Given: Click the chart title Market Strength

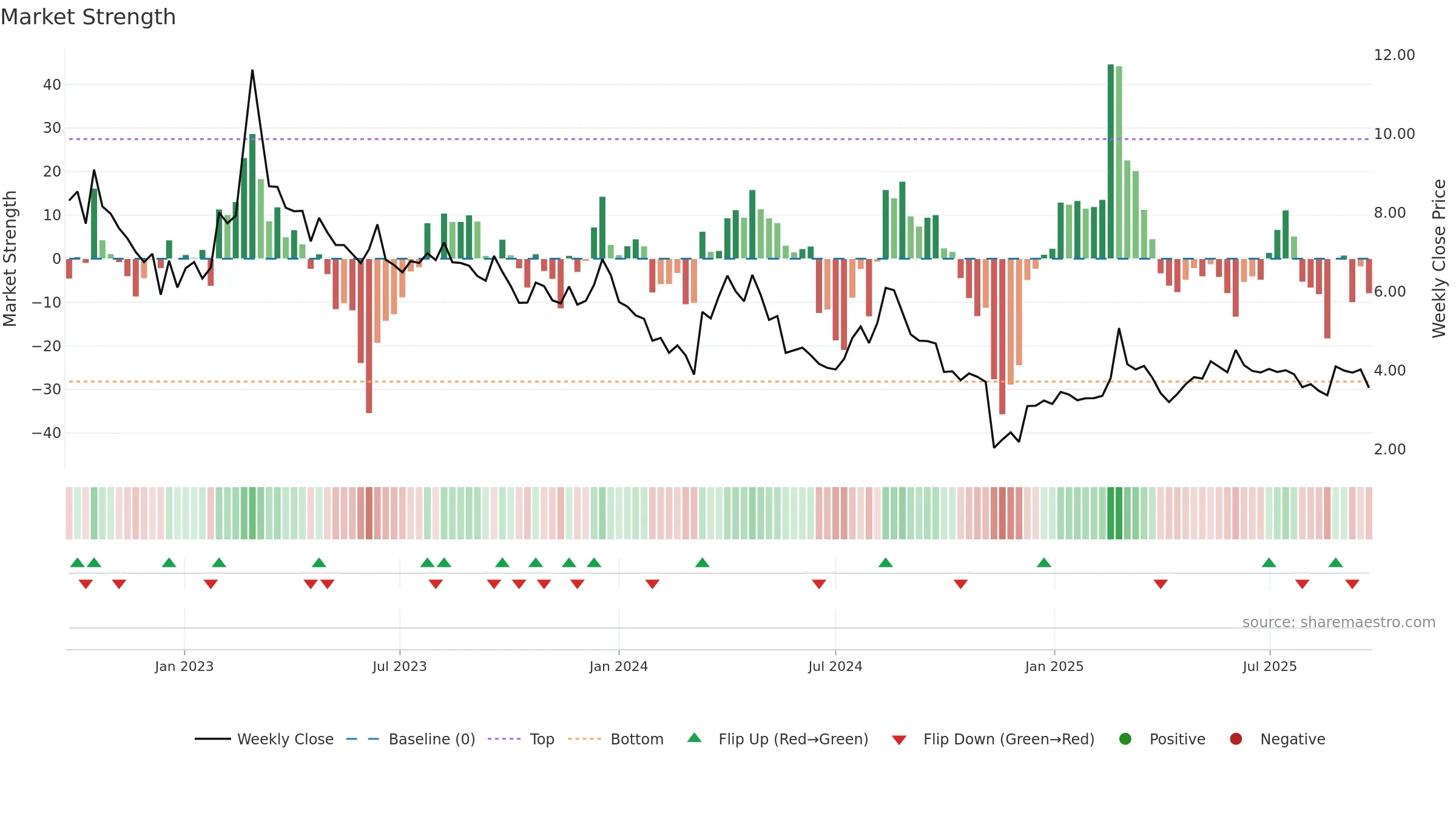Looking at the screenshot, I should 88,17.
